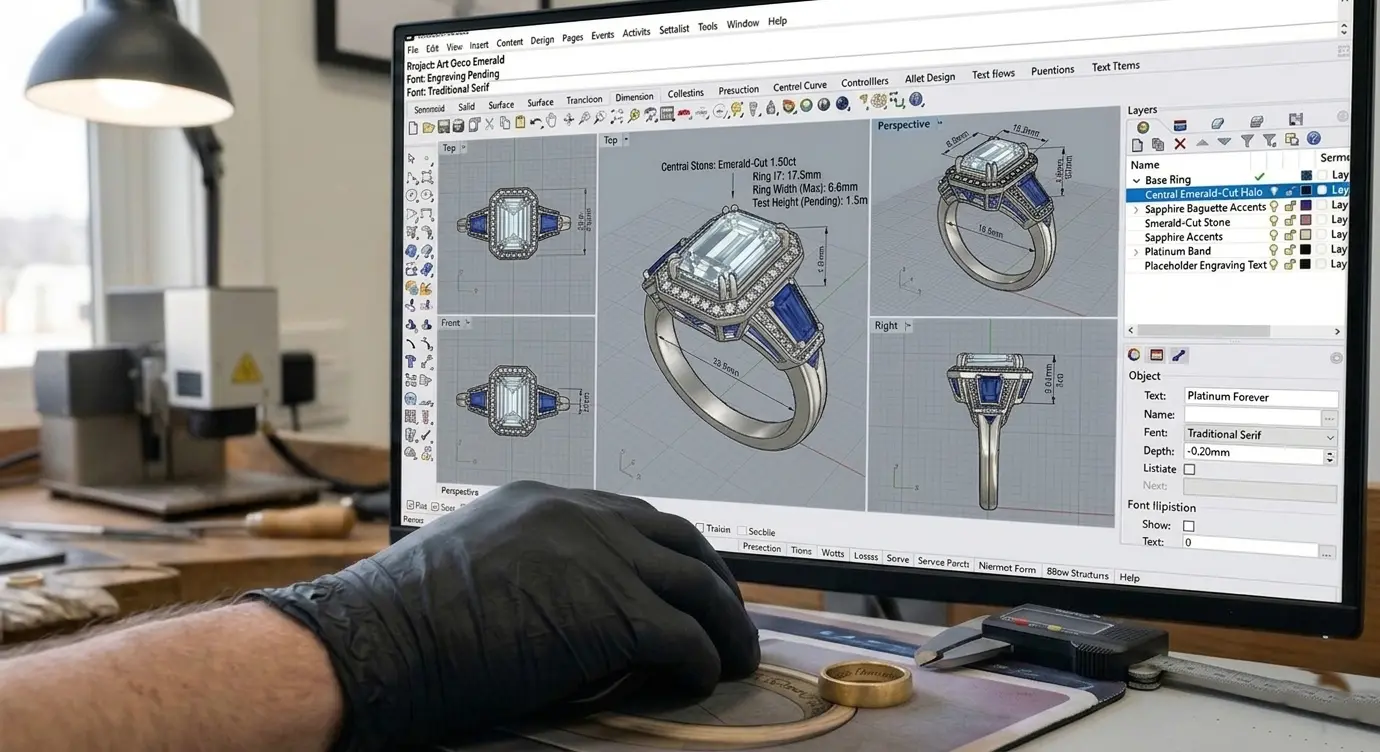Toggle visibility bulb for Sapphire Accents layer
The height and width of the screenshot is (752, 1380).
click(1274, 235)
